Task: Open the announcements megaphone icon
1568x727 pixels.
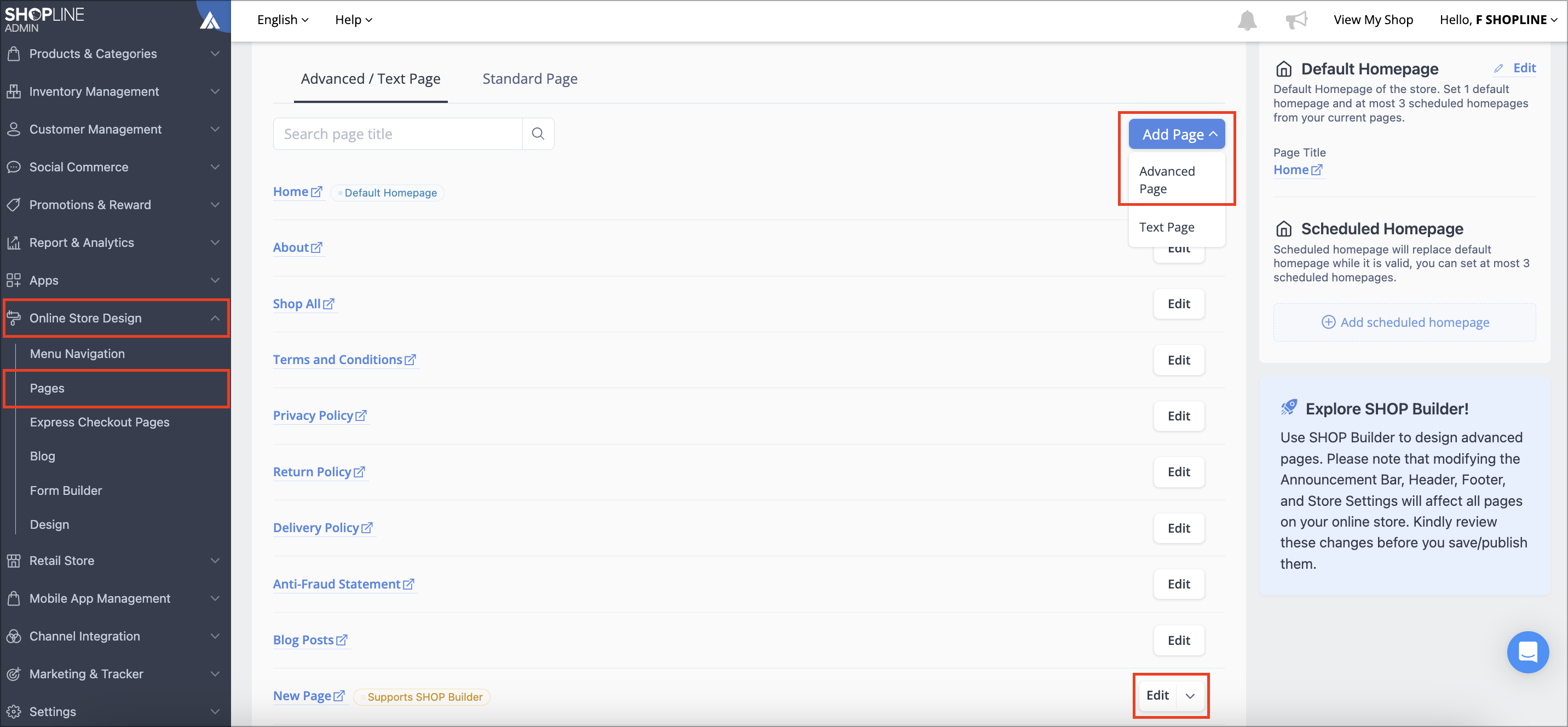Action: coord(1296,20)
